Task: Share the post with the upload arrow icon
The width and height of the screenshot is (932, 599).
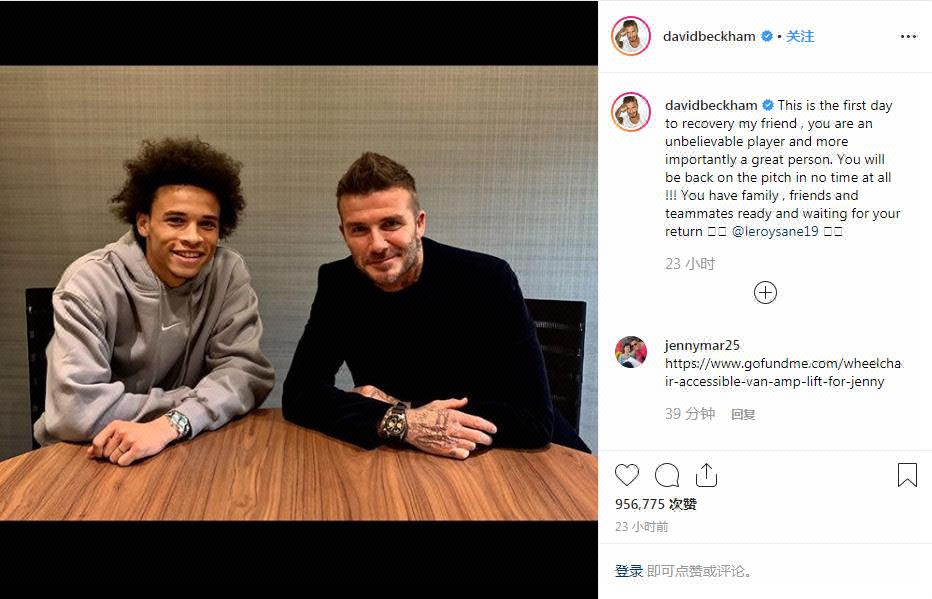Action: (x=707, y=475)
